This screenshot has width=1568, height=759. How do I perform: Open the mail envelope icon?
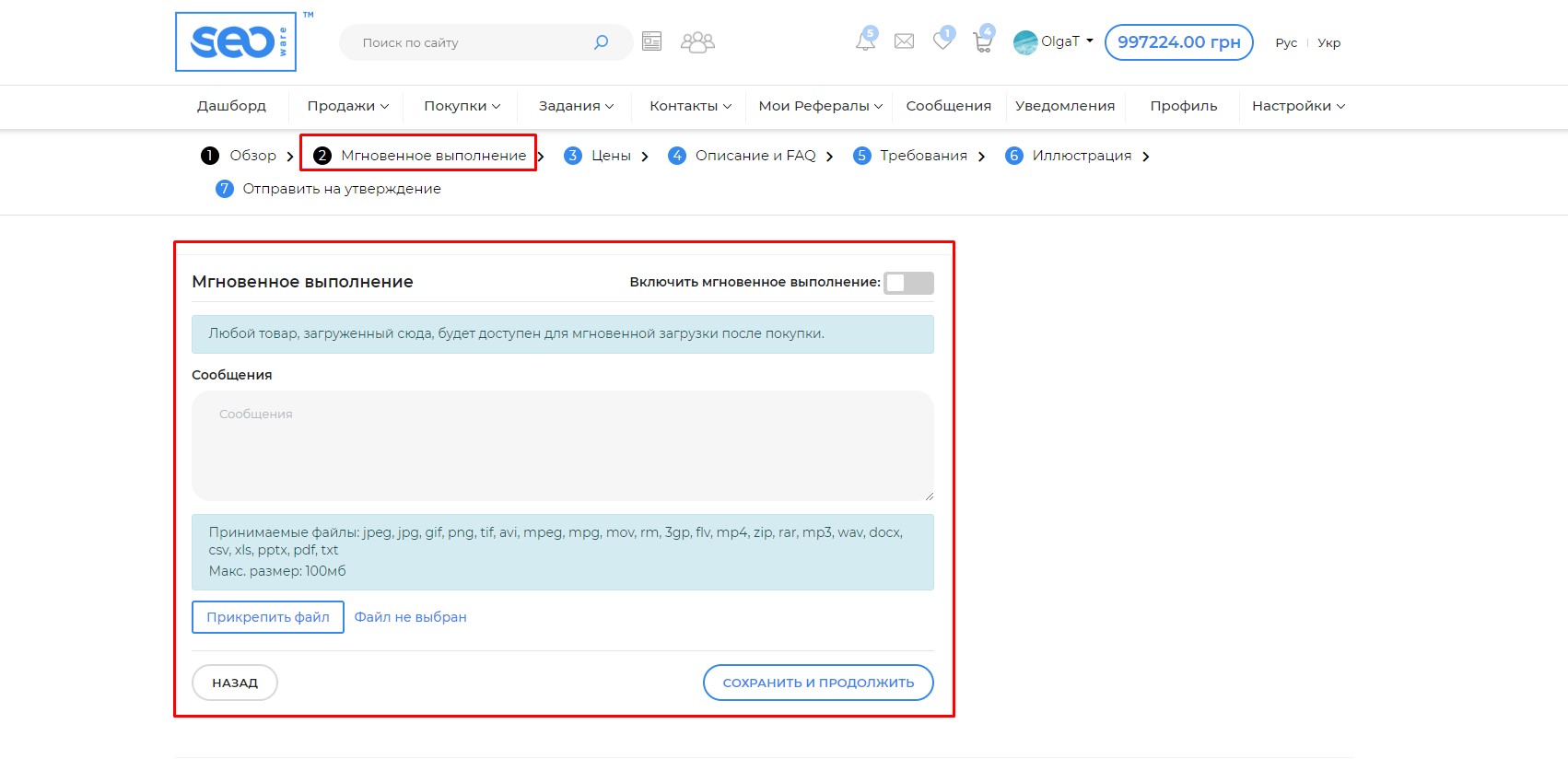coord(904,41)
